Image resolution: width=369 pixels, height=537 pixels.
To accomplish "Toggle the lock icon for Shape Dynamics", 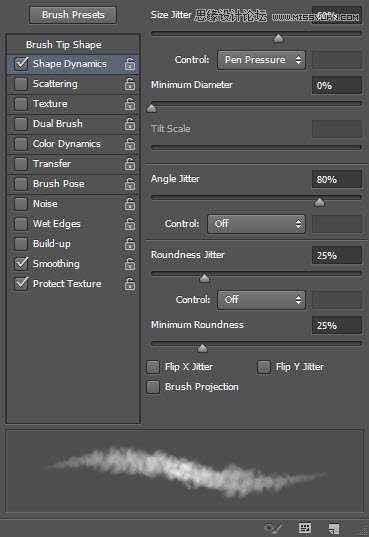I will [130, 64].
